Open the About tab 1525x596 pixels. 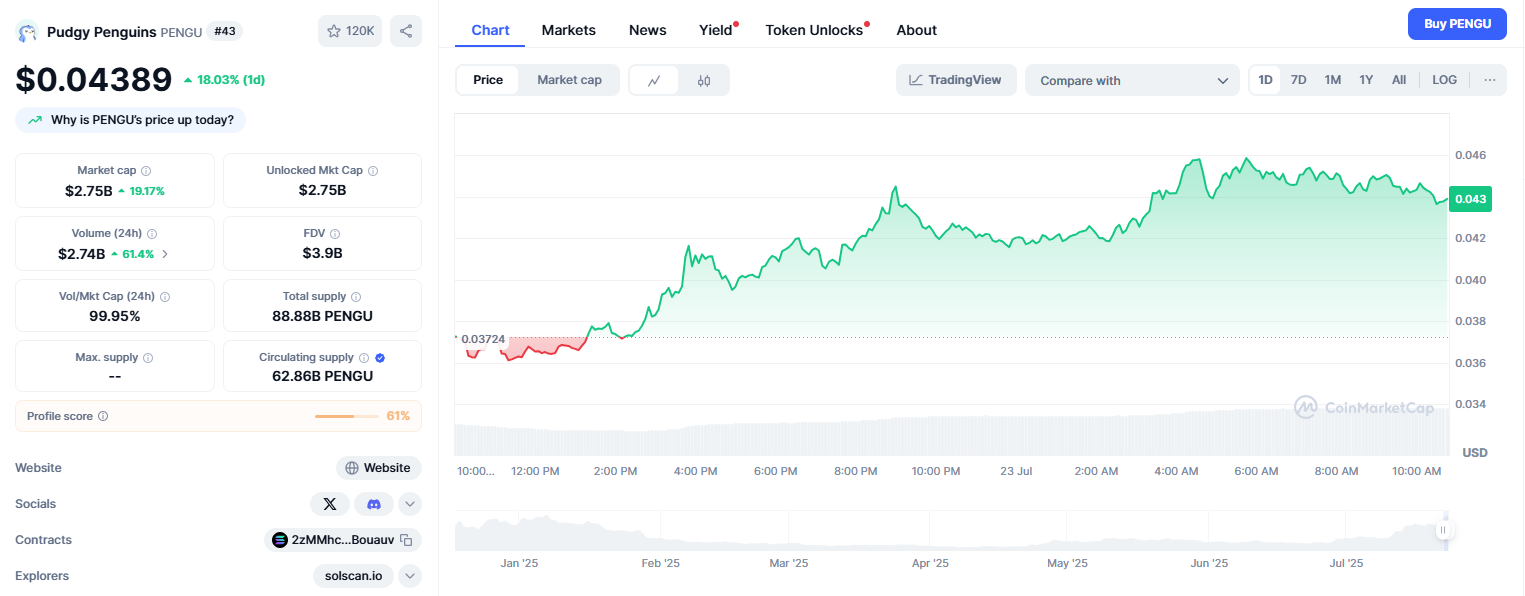(917, 30)
